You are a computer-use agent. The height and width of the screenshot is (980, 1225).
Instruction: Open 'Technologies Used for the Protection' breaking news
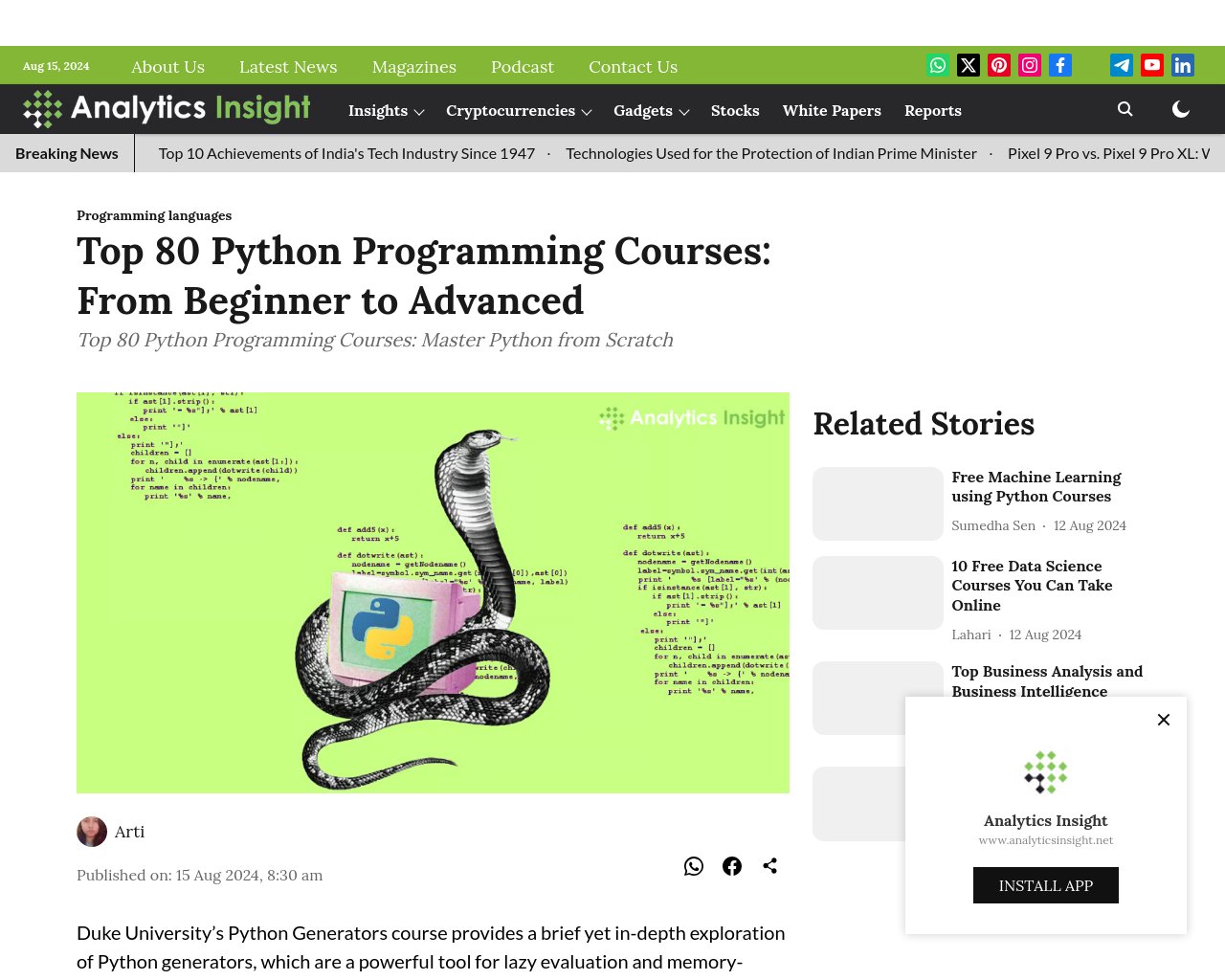tap(771, 153)
